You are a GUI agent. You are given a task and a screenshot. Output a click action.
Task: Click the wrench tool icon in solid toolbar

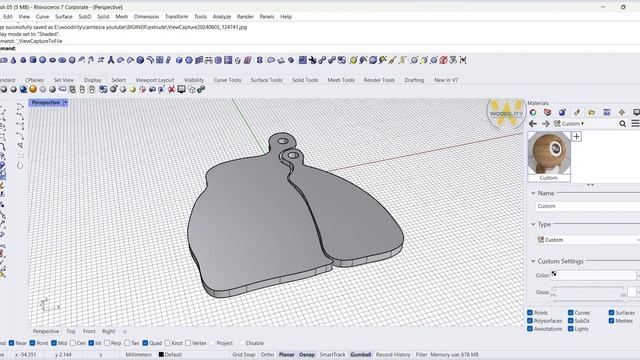tap(313, 60)
